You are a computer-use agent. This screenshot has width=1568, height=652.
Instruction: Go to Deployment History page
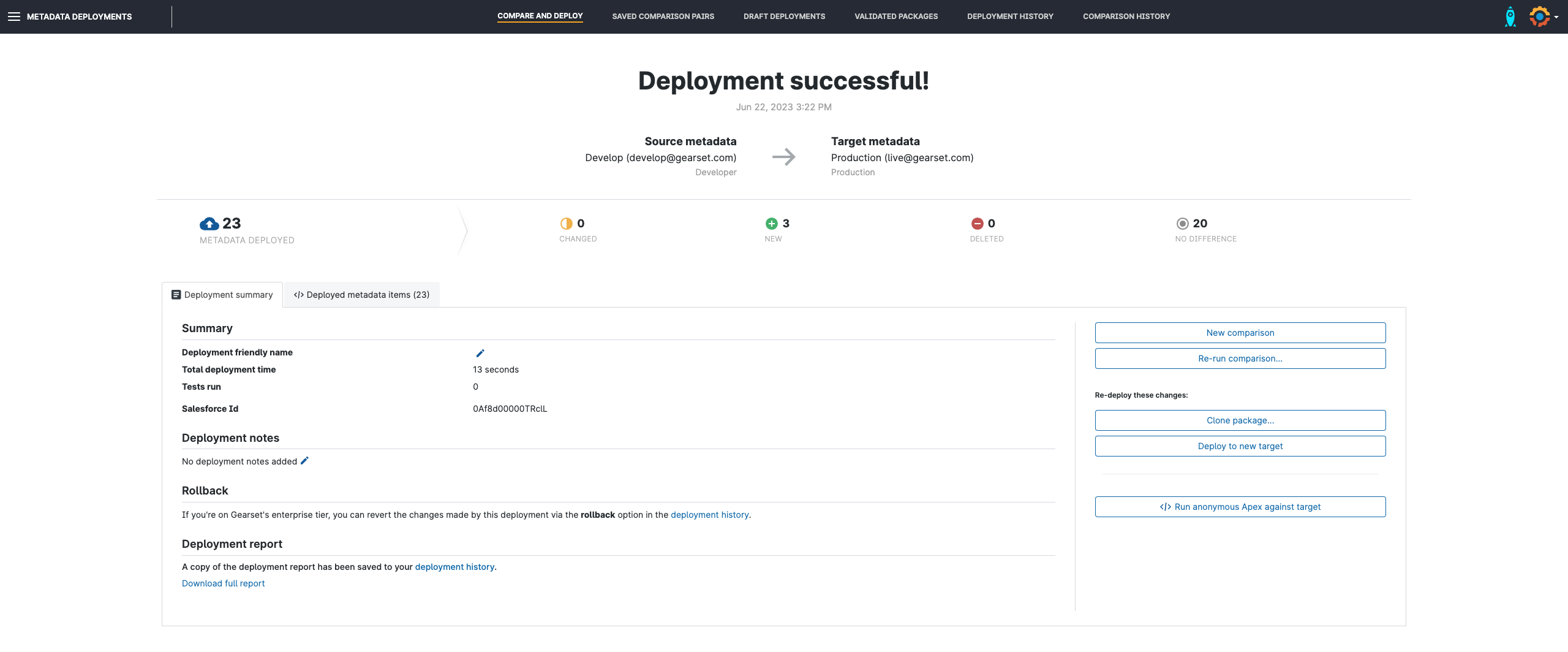[x=1010, y=17]
